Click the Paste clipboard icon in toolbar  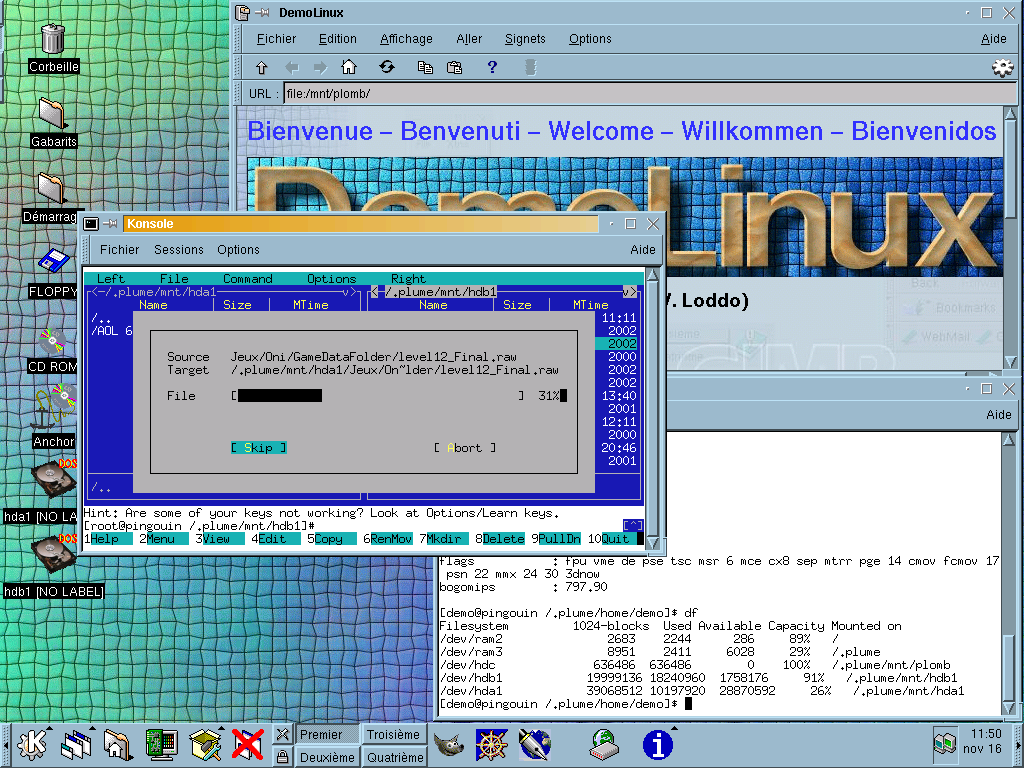coord(454,68)
